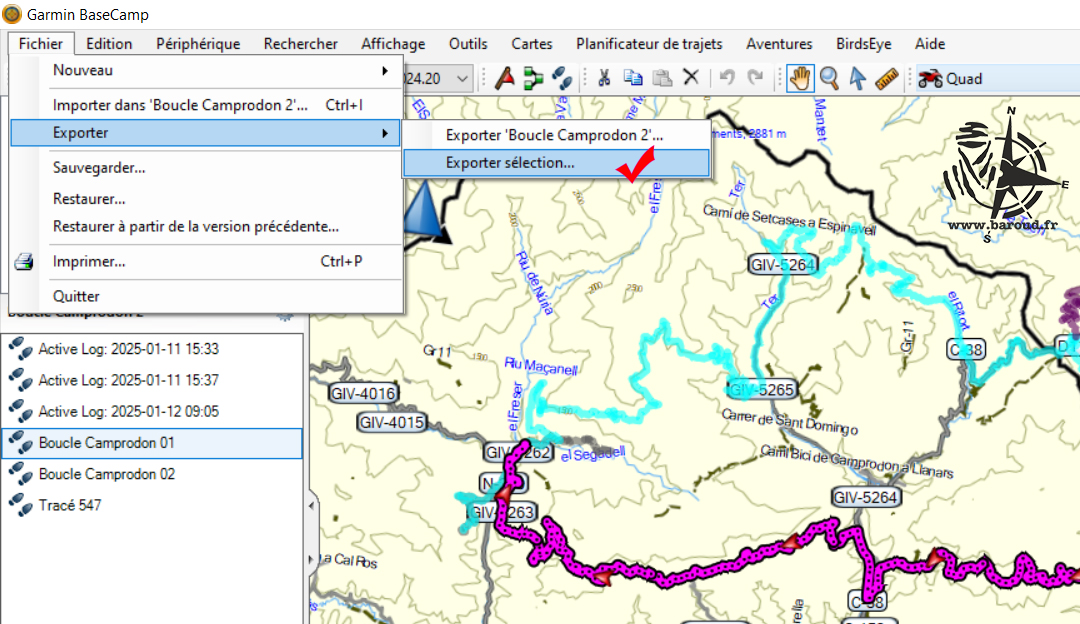
Task: Click the Delete X icon
Action: coord(691,78)
